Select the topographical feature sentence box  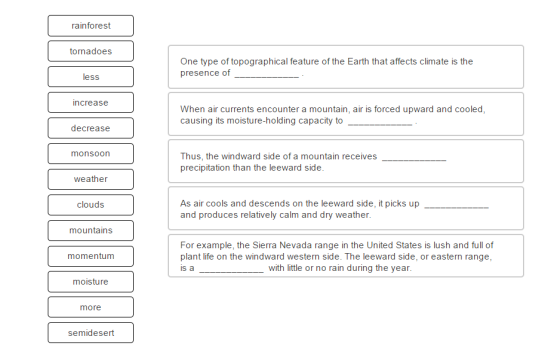point(346,67)
